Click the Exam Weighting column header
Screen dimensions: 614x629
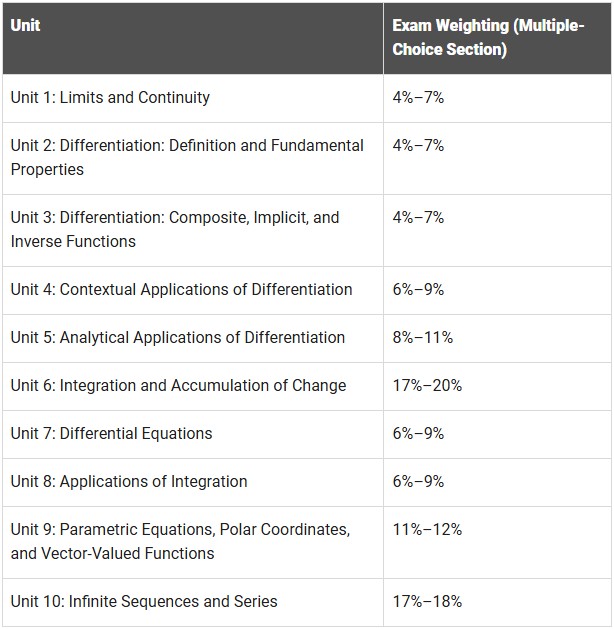(497, 39)
